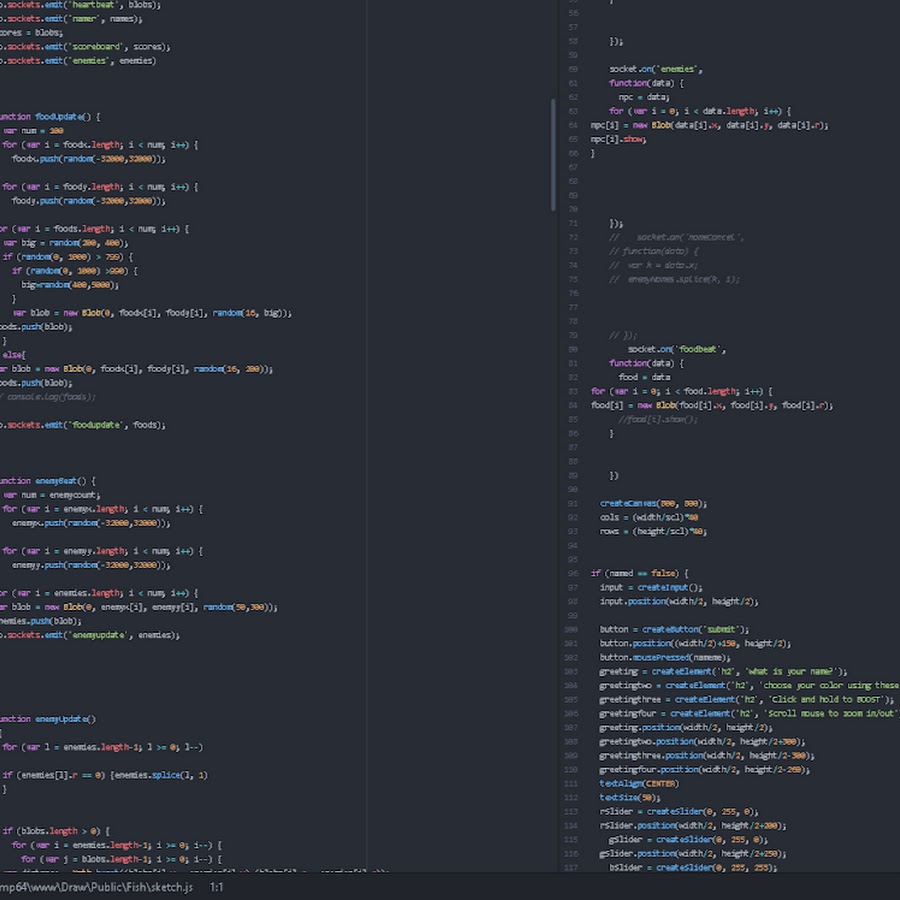Place cursor on 'function foodUpdate()' line
This screenshot has height=900, width=900.
[x=50, y=116]
